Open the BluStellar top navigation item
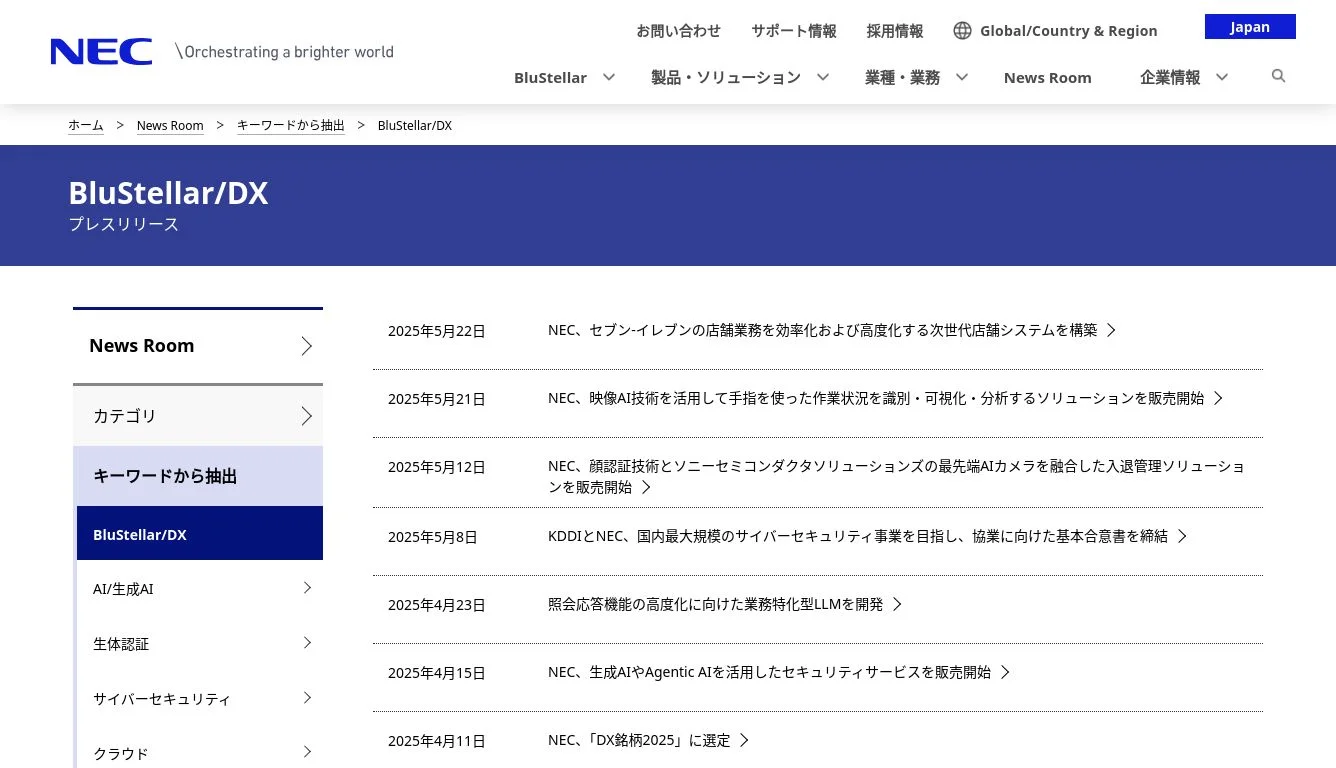The width and height of the screenshot is (1336, 768). 550,78
